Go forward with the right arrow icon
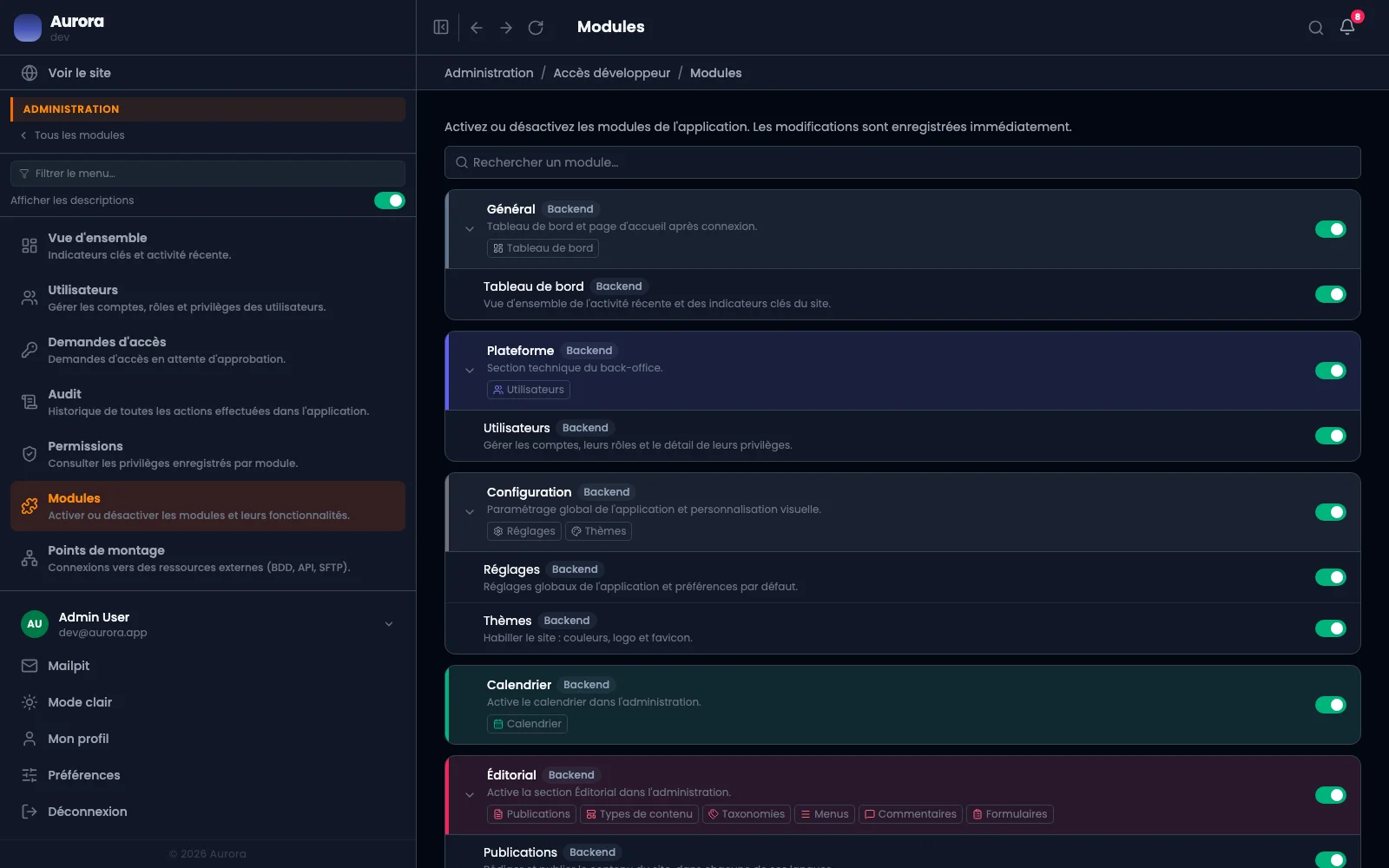 pyautogui.click(x=506, y=28)
